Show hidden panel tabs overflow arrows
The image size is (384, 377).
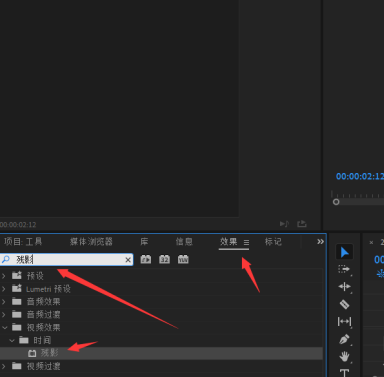click(x=320, y=242)
